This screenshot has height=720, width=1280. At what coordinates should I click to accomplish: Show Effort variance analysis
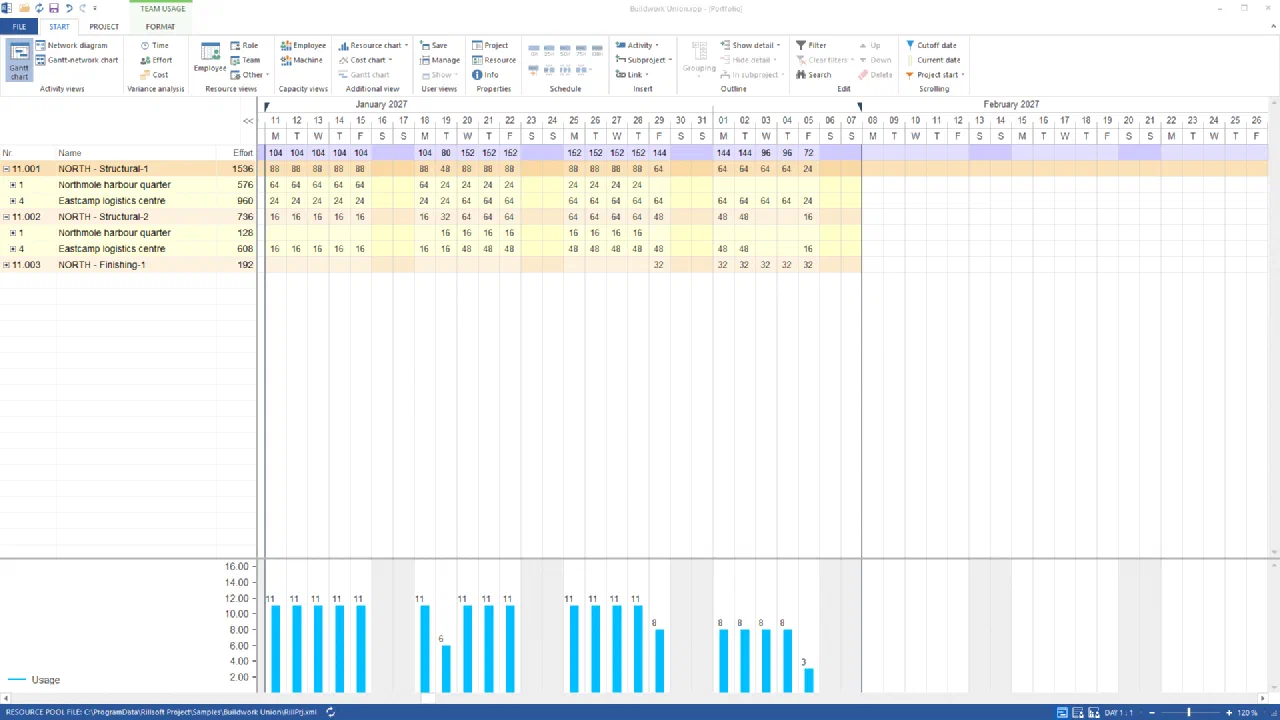(156, 60)
